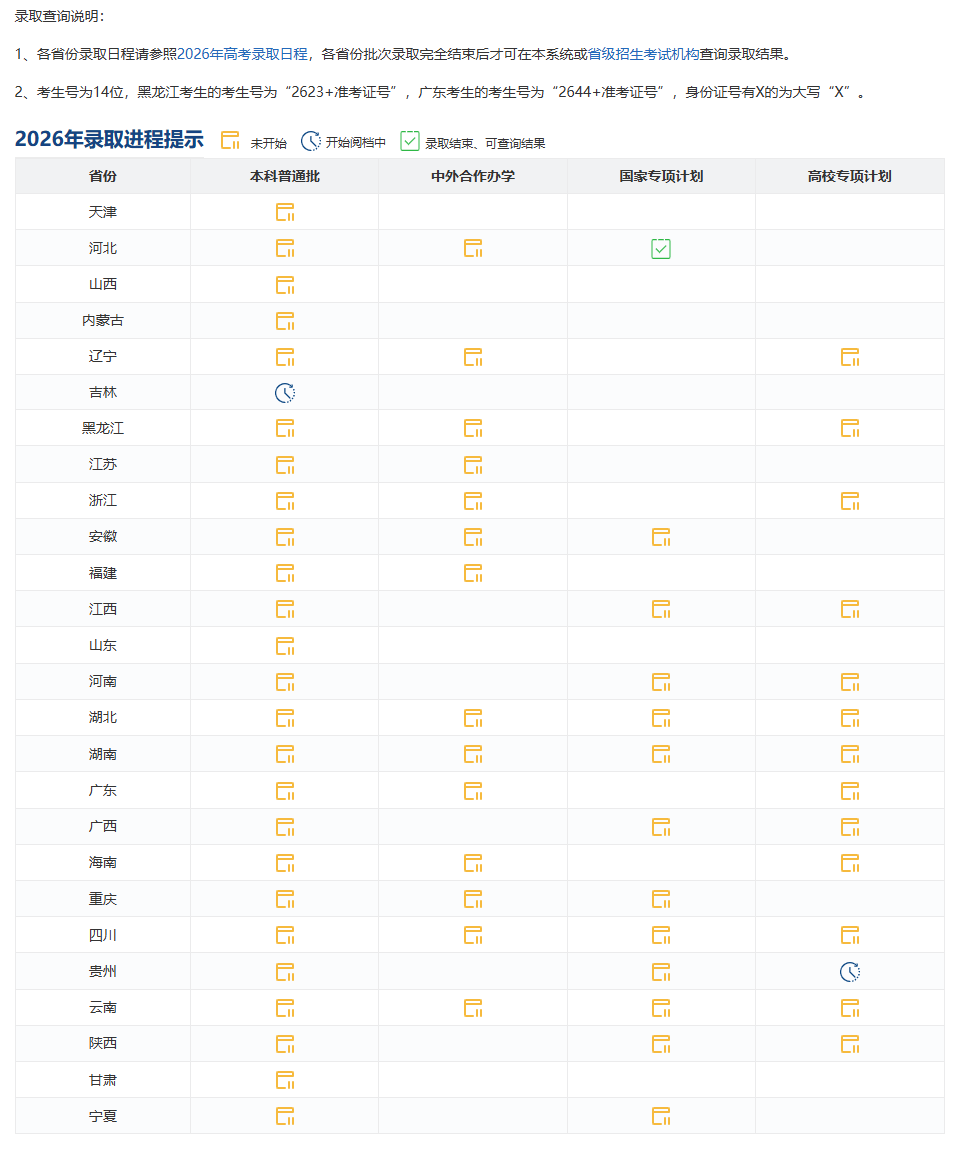This screenshot has height=1166, width=957.
Task: Click the legend 未开始 icon
Action: [231, 141]
